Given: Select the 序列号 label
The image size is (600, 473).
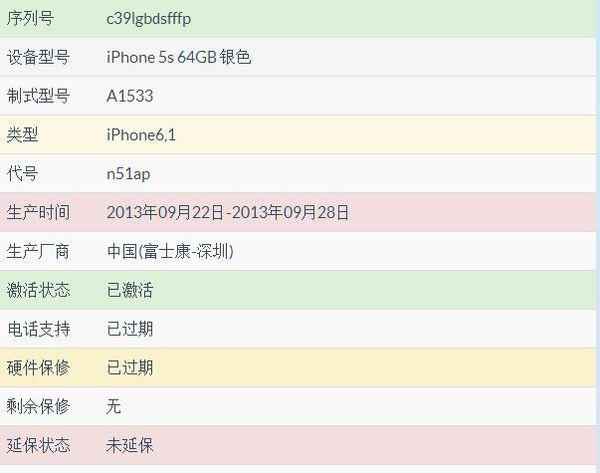Looking at the screenshot, I should pyautogui.click(x=31, y=19).
